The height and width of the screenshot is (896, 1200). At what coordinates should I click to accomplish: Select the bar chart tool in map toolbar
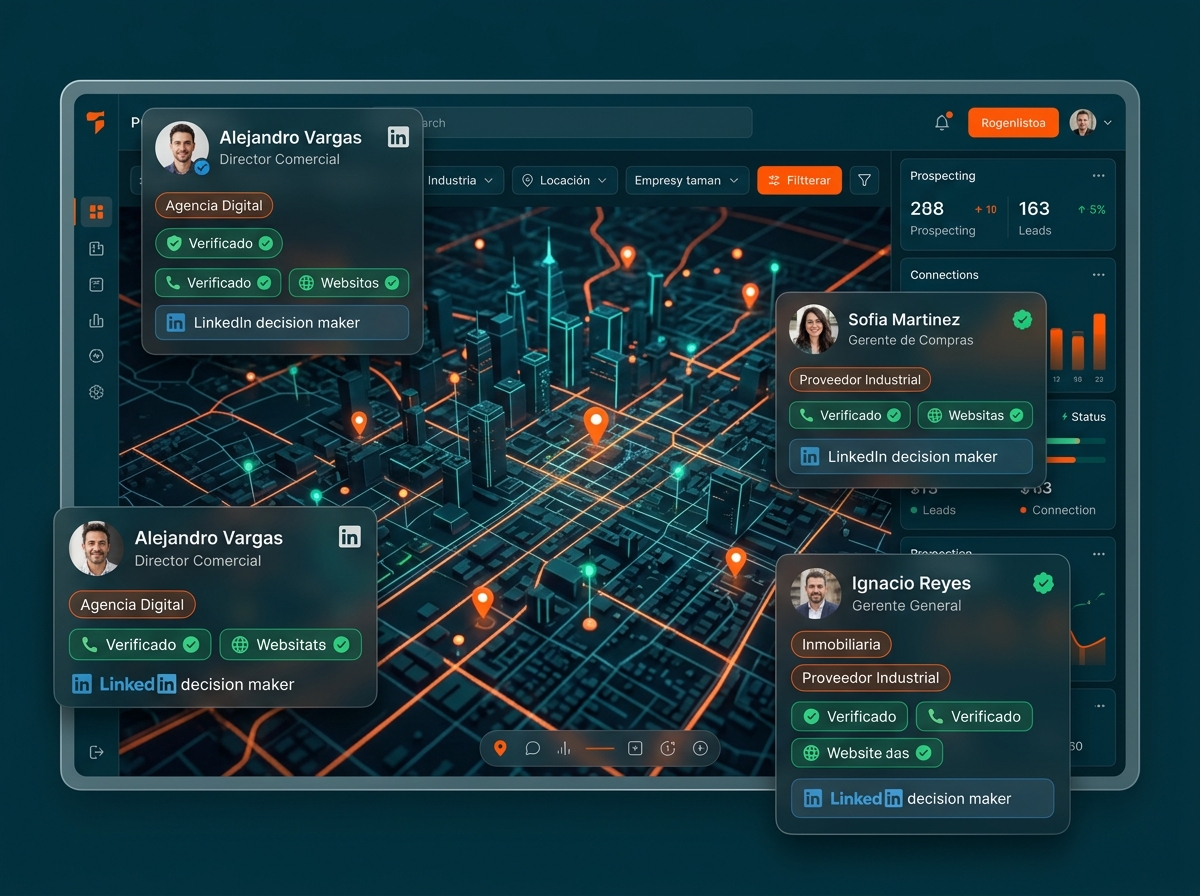564,748
